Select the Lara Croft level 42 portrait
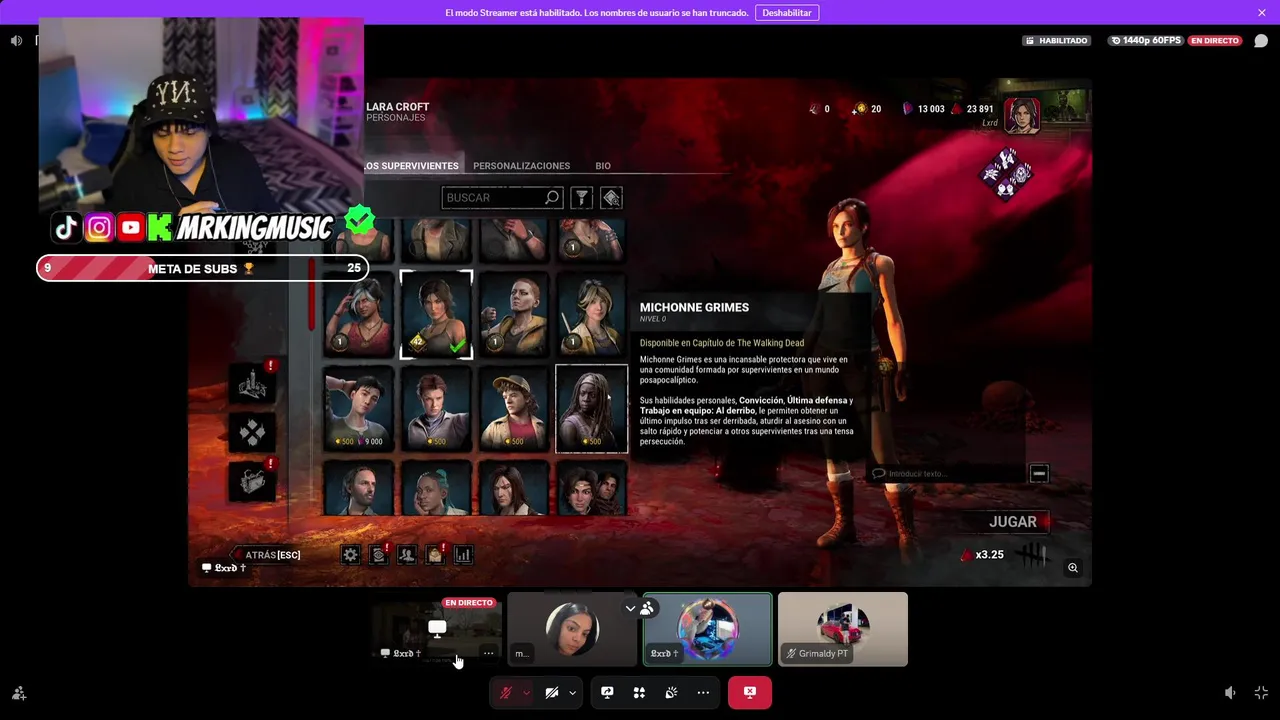This screenshot has width=1280, height=720. (436, 314)
